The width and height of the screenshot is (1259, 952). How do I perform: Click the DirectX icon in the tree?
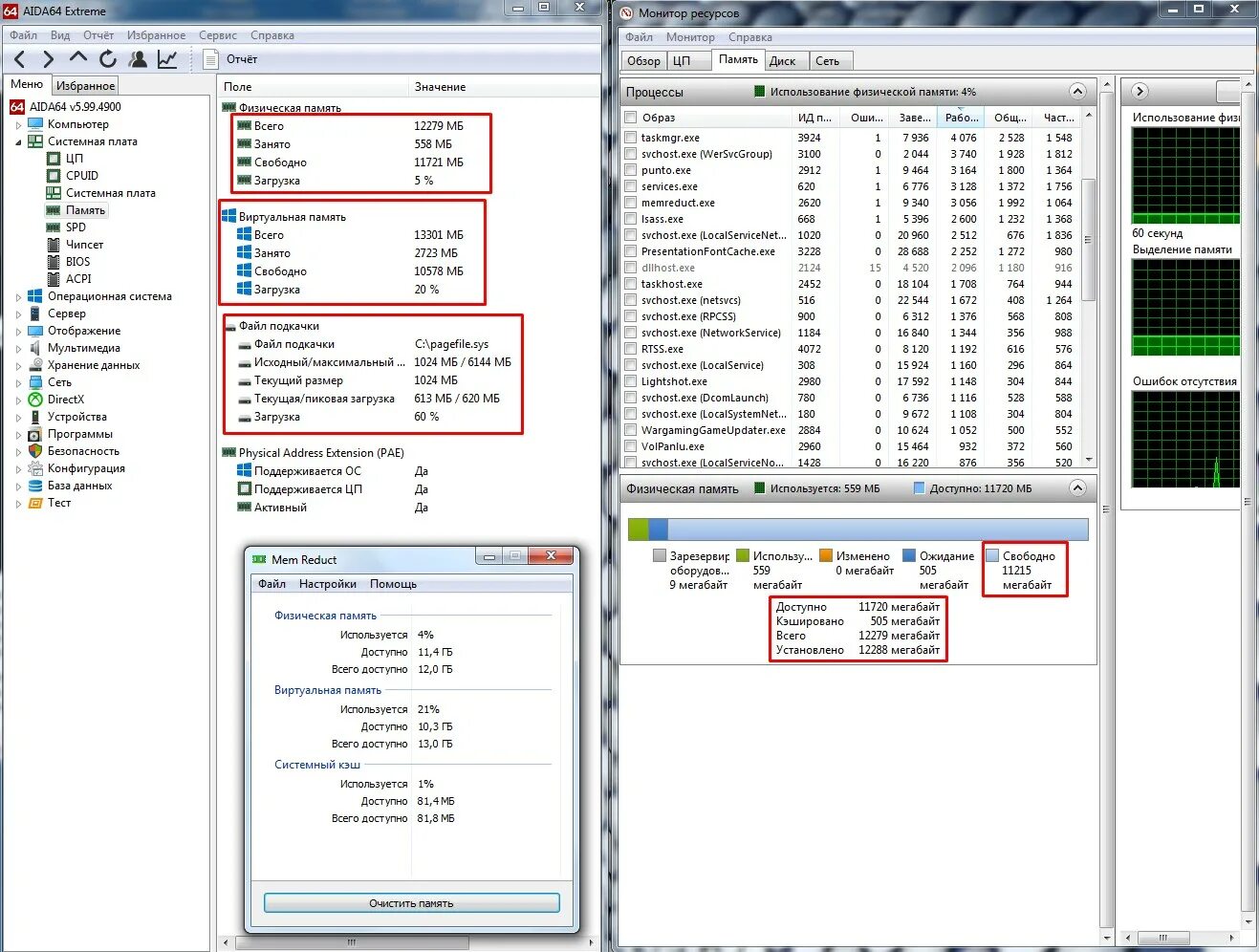35,400
